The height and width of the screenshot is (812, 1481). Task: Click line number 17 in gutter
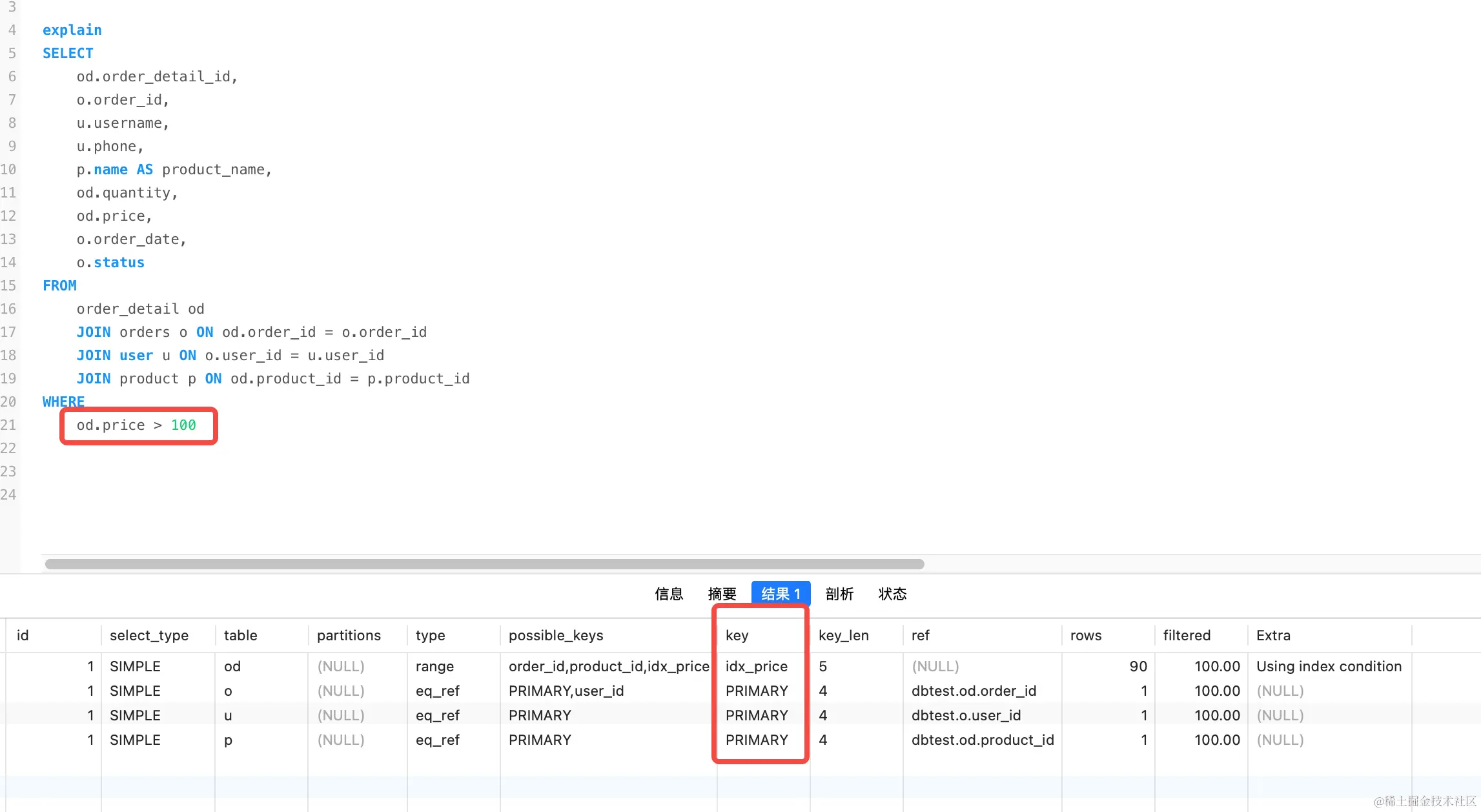(x=8, y=332)
